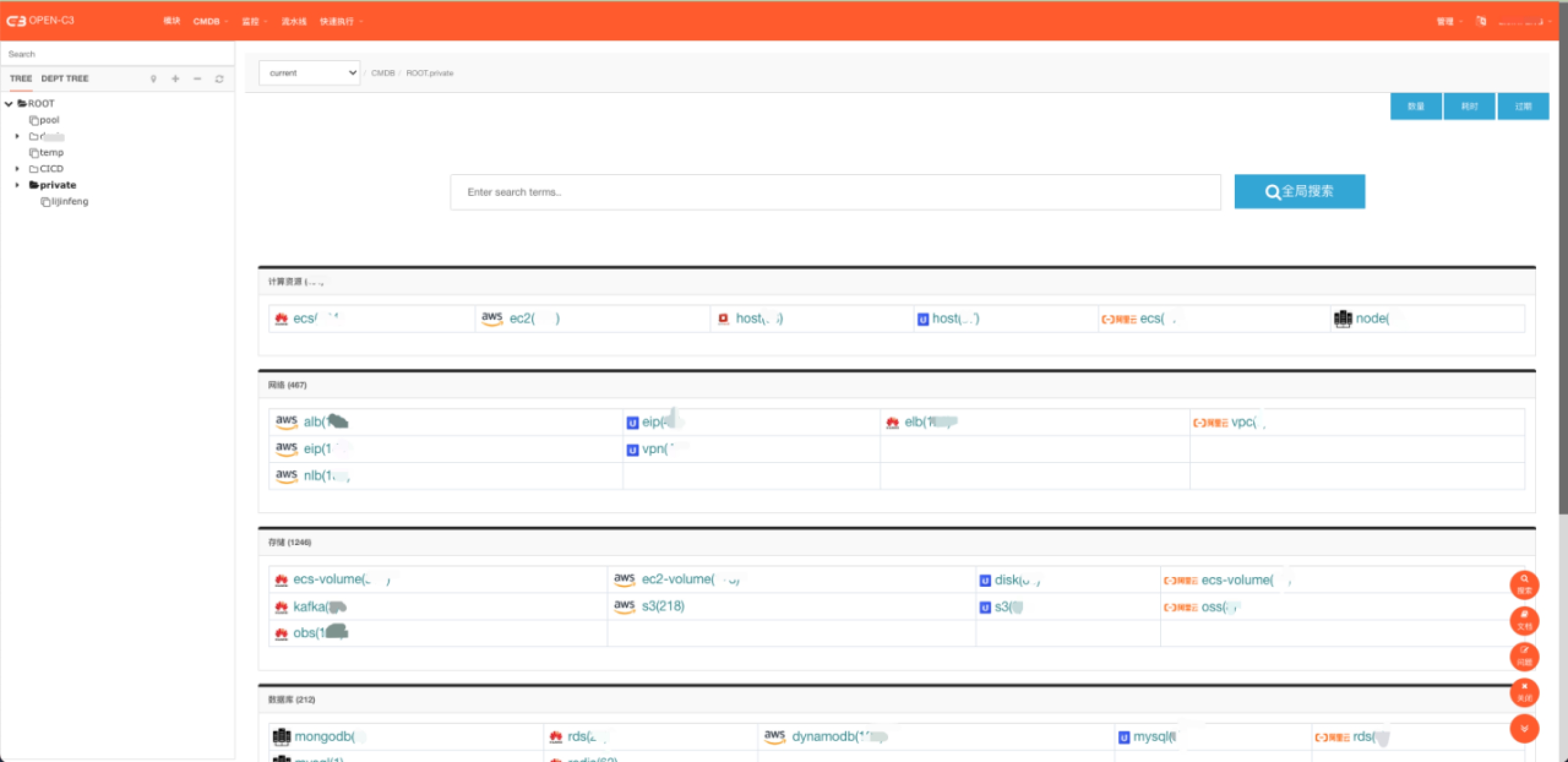This screenshot has width=1568, height=762.
Task: Open the aws s3(218) resource link
Action: pyautogui.click(x=663, y=606)
